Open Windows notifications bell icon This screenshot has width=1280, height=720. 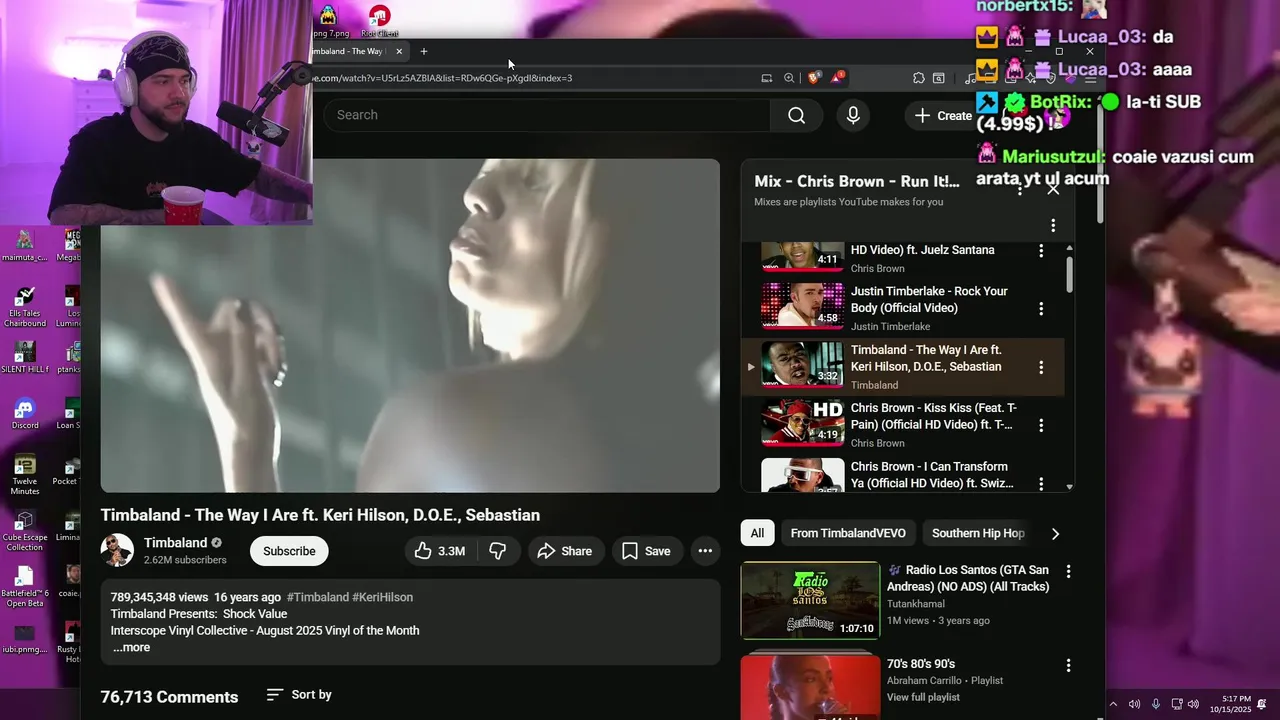1262,705
